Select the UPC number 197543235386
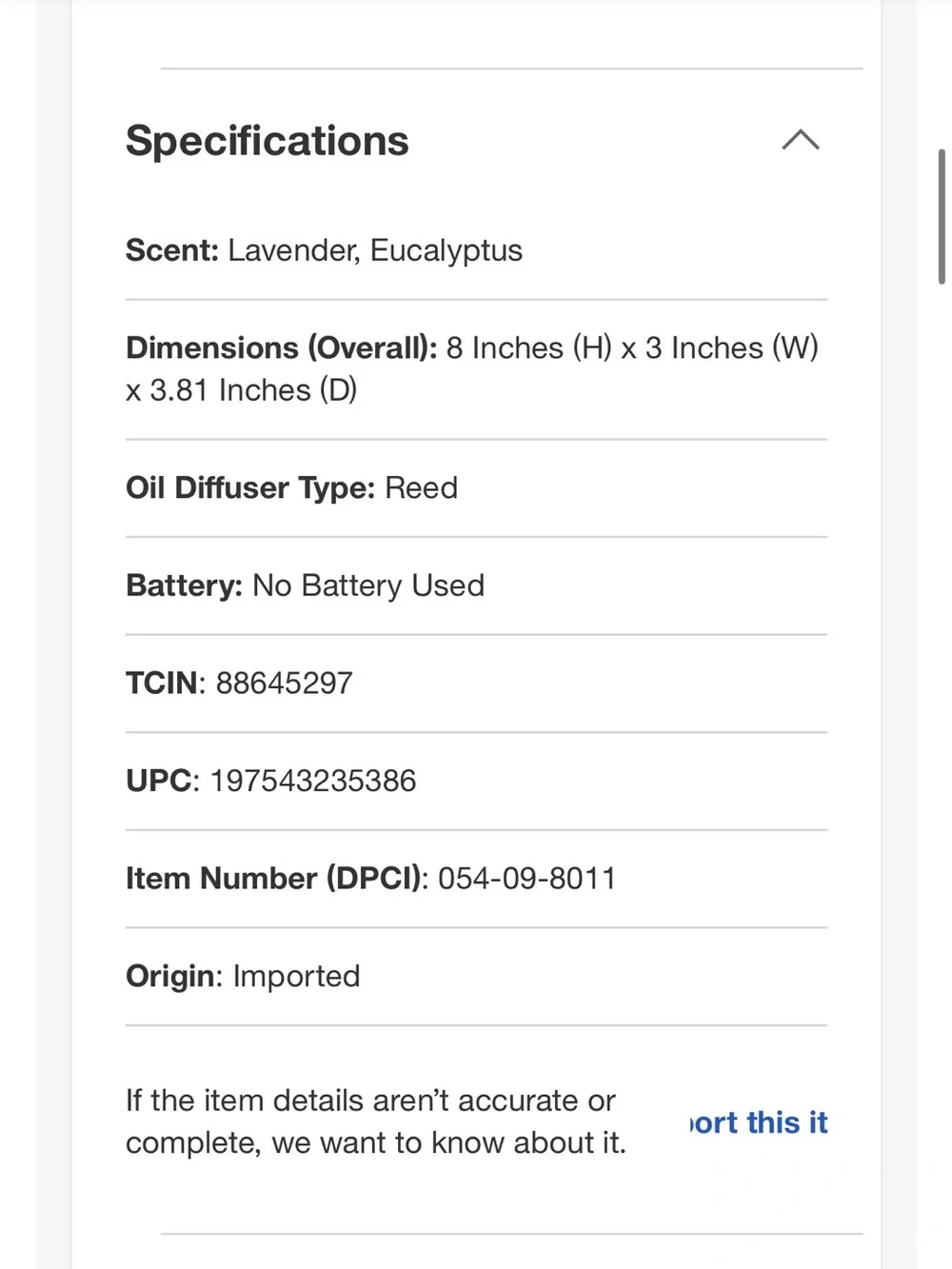 313,782
